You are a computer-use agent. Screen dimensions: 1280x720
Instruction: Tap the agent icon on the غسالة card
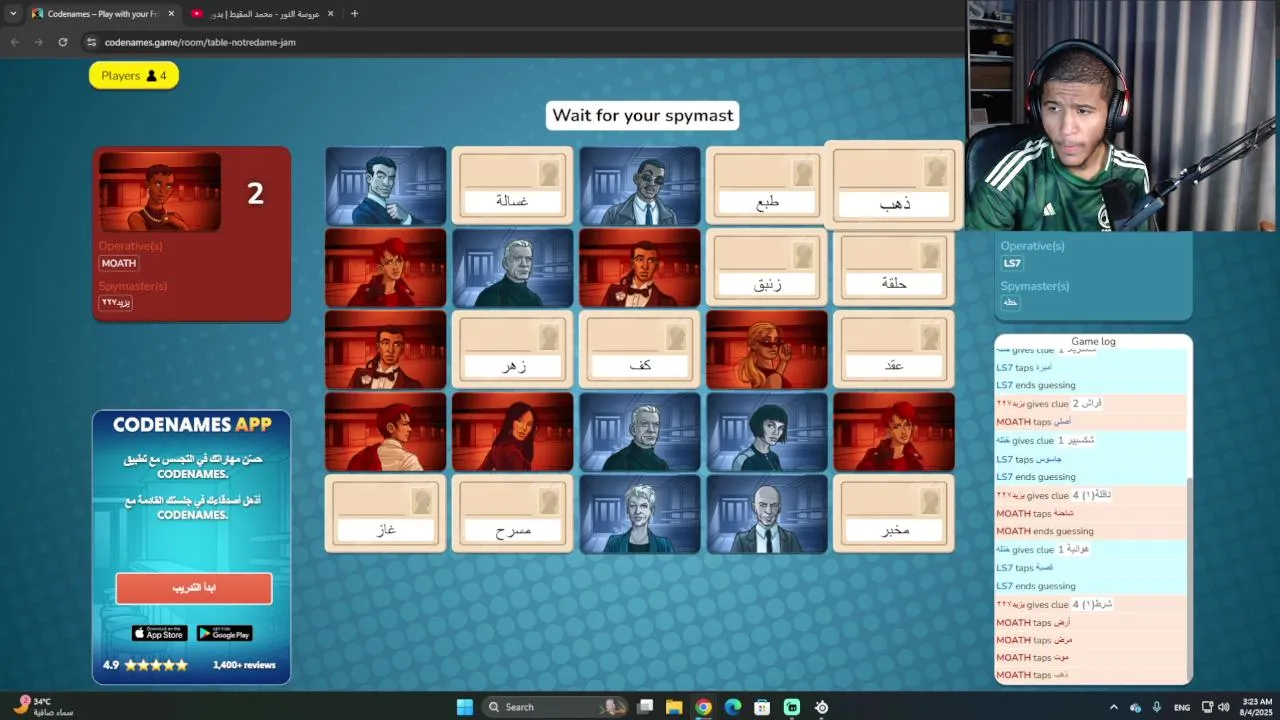tap(549, 174)
